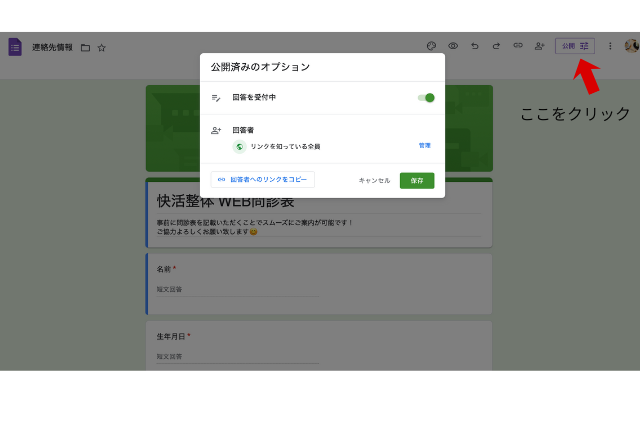This screenshot has height=430, width=640.
Task: Click 管理 to manage responders
Action: click(424, 145)
